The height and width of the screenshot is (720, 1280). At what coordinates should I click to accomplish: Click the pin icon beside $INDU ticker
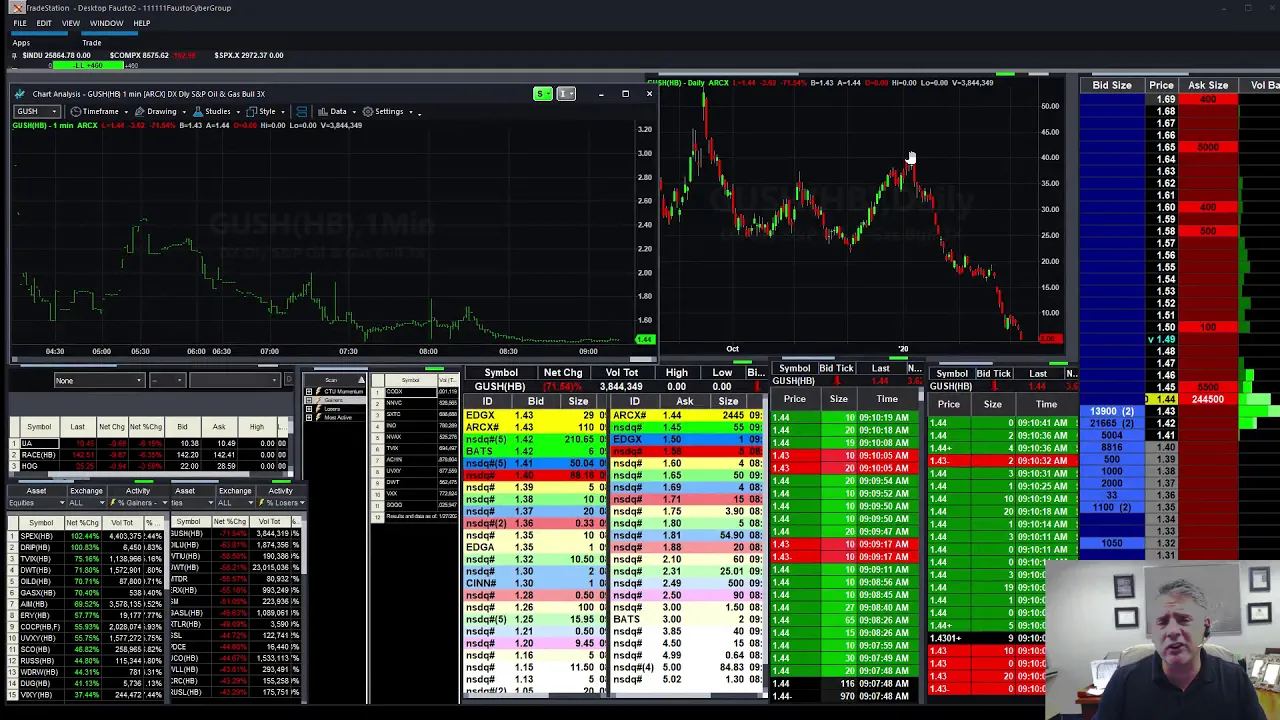[14, 55]
